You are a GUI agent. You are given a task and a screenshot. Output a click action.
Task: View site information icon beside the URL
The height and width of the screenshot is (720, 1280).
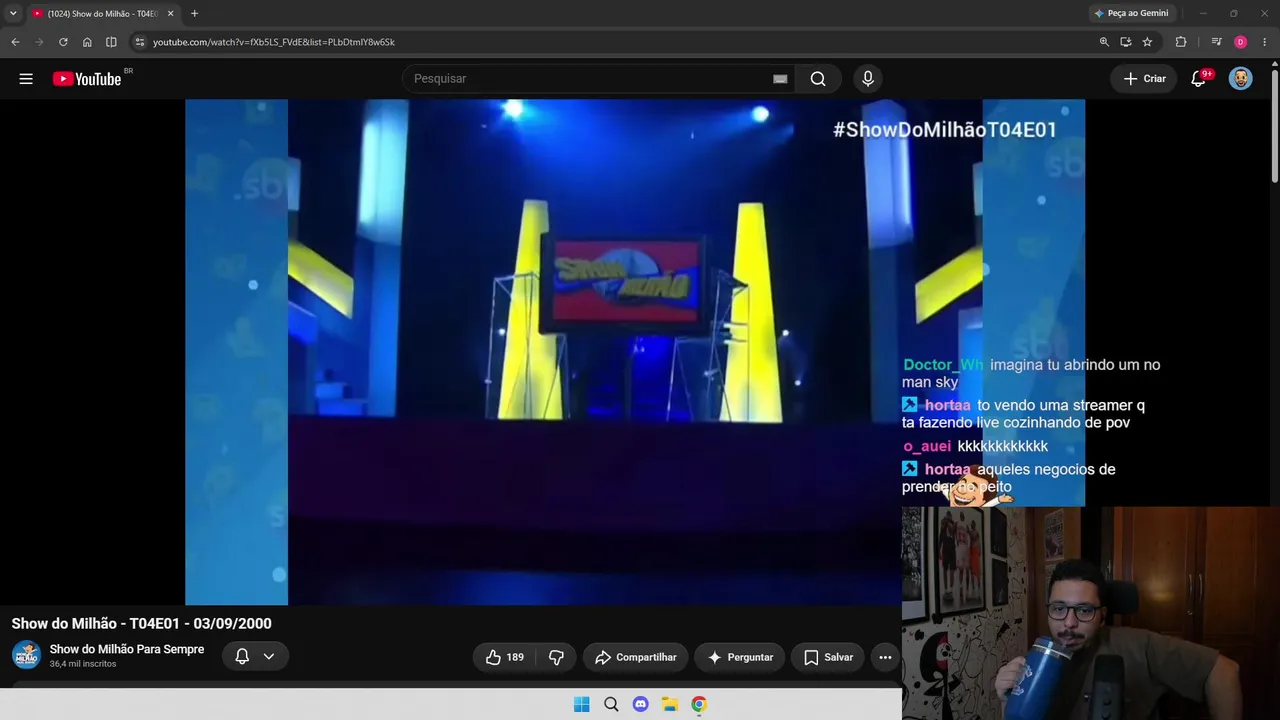140,42
